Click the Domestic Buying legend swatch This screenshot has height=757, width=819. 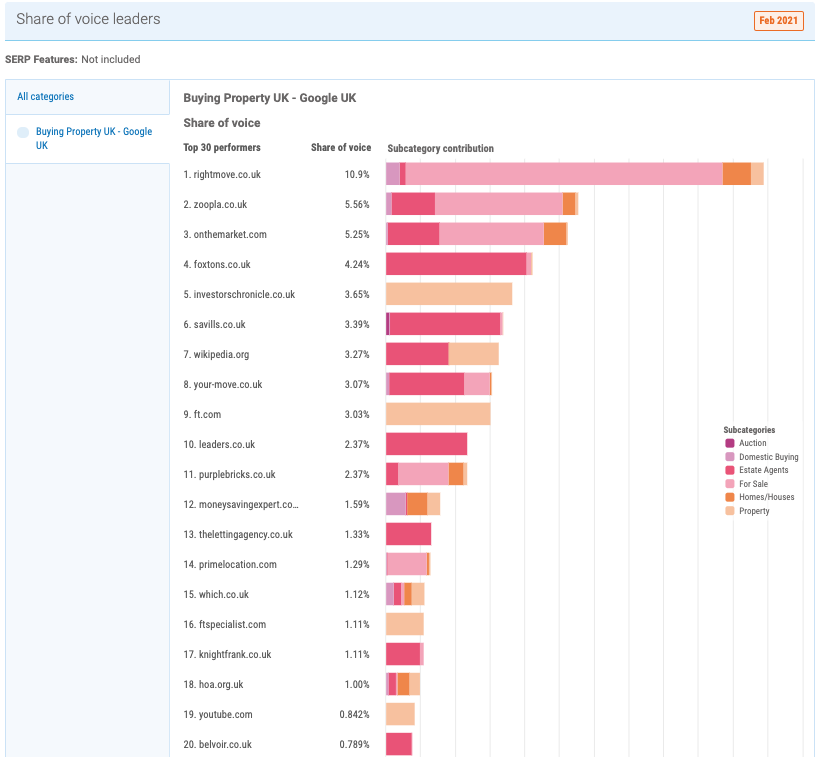click(730, 457)
